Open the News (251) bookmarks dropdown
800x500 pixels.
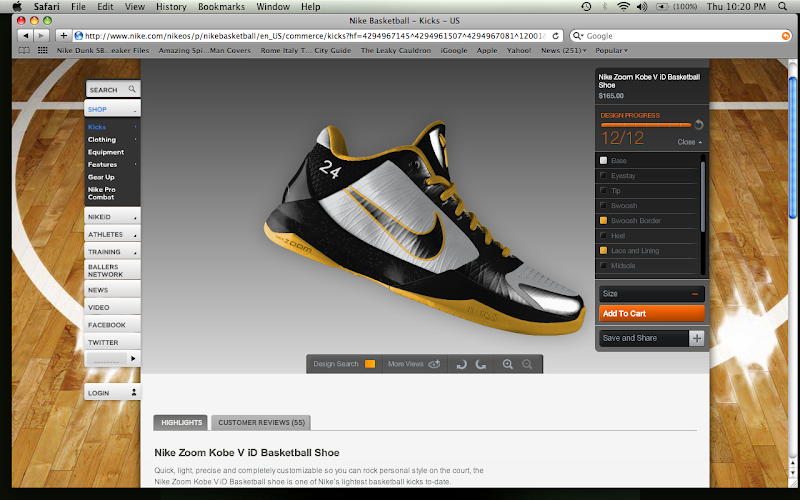click(x=564, y=51)
